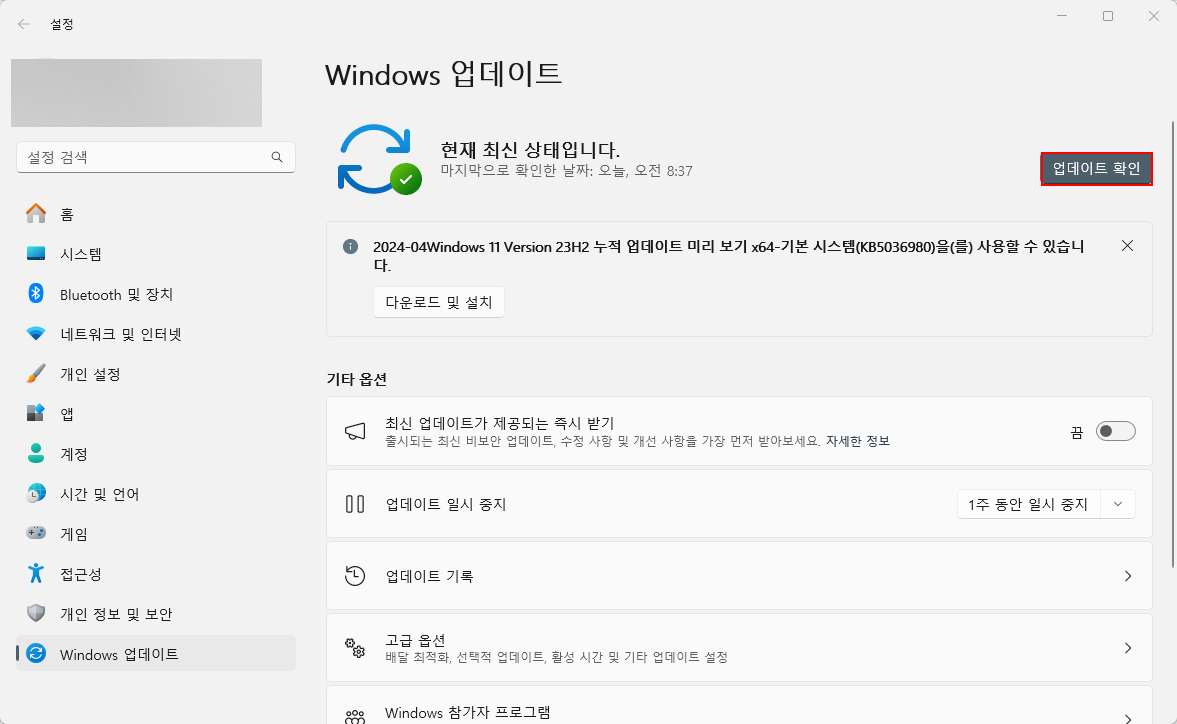
Task: Click the 1주 동안 일시 중지 button
Action: point(1028,504)
